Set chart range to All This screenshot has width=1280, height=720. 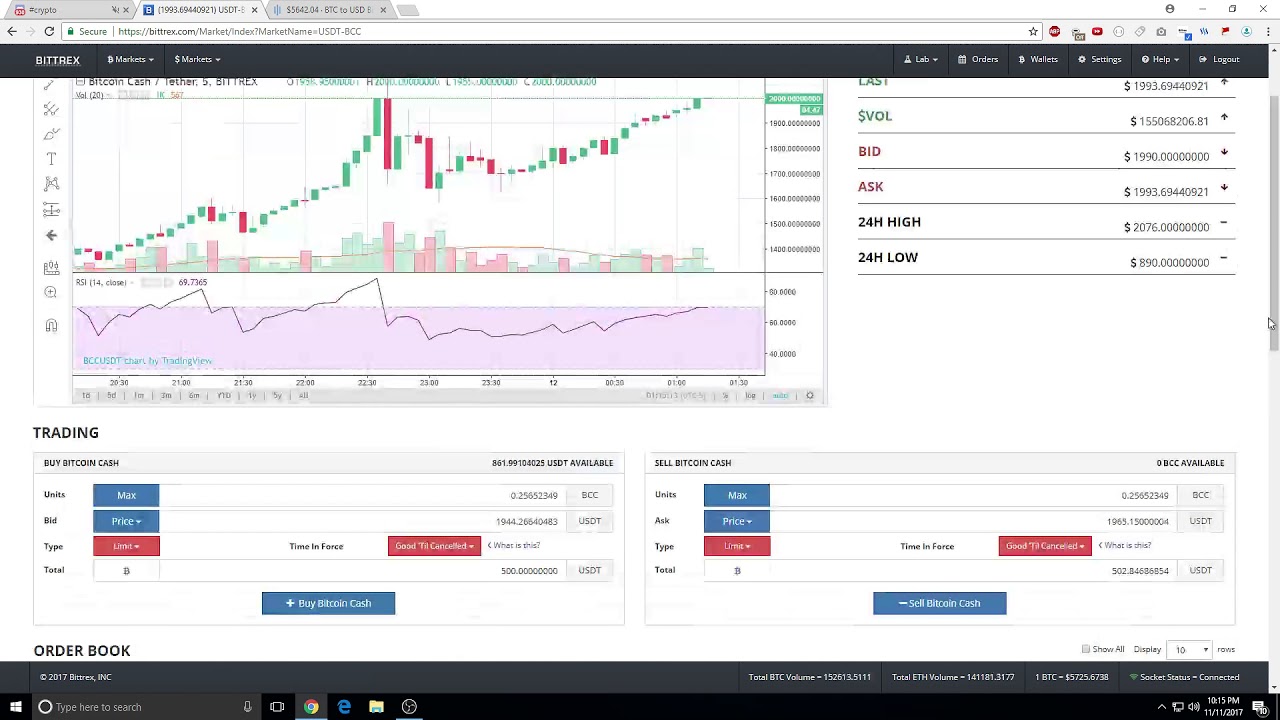[x=303, y=395]
